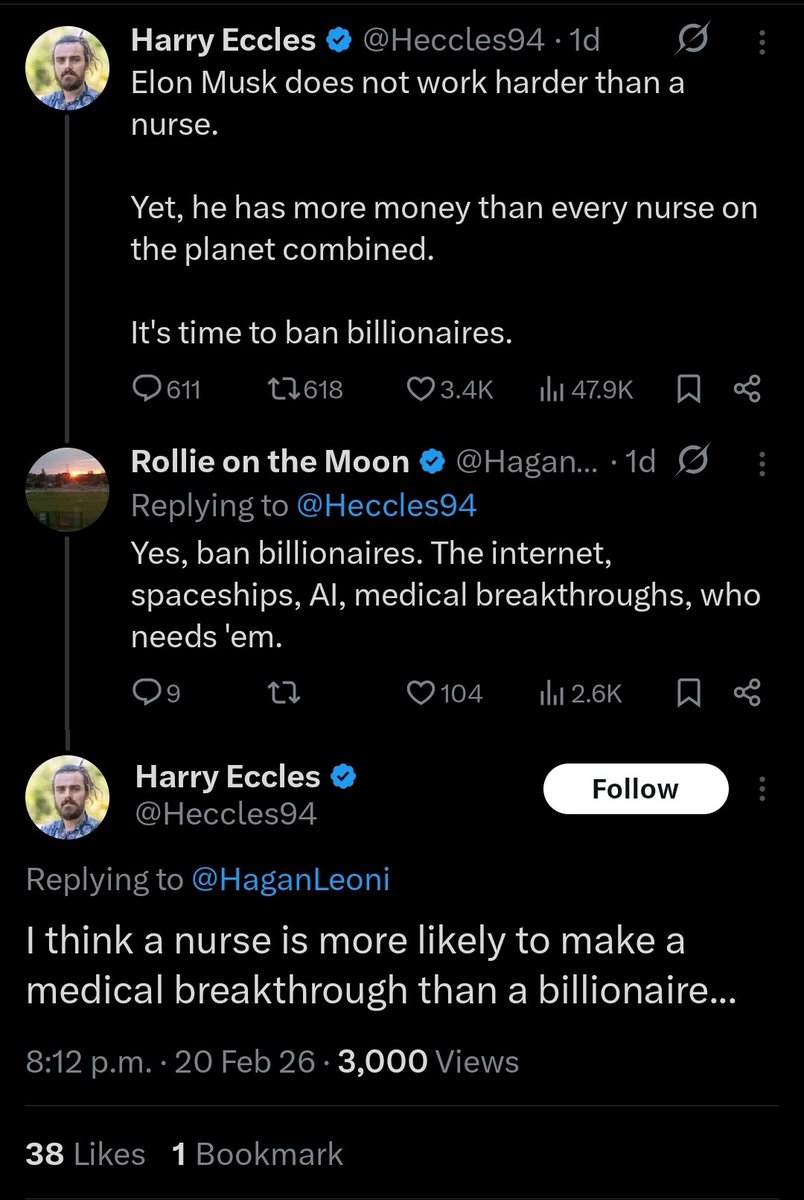View analytics showing 47.9K views

coord(548,389)
